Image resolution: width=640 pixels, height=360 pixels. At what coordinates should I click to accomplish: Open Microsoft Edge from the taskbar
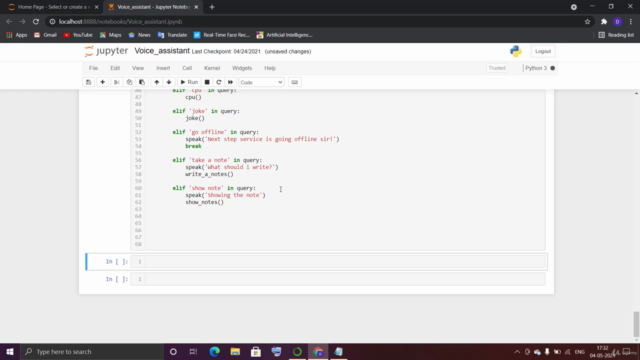tap(214, 351)
